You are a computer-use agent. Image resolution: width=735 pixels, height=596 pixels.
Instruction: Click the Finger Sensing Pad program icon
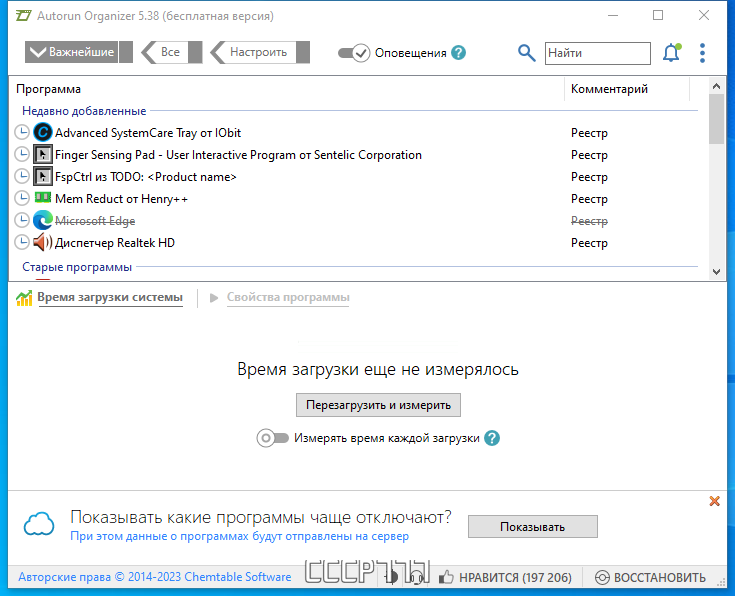43,155
